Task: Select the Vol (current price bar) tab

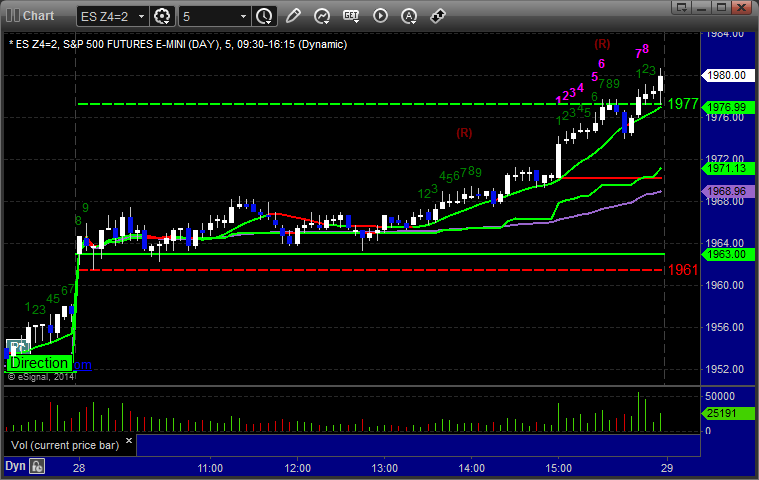Action: click(x=65, y=445)
